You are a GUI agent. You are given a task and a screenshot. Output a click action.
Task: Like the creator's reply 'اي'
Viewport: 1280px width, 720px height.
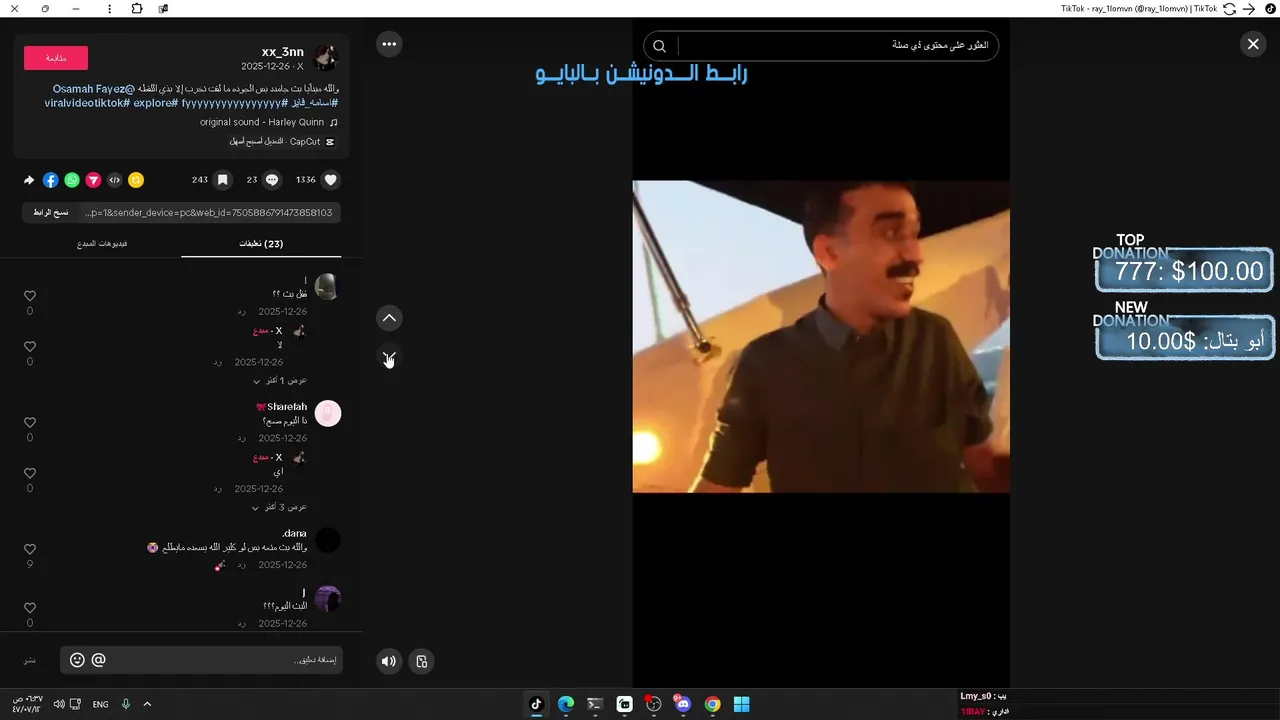coord(30,474)
